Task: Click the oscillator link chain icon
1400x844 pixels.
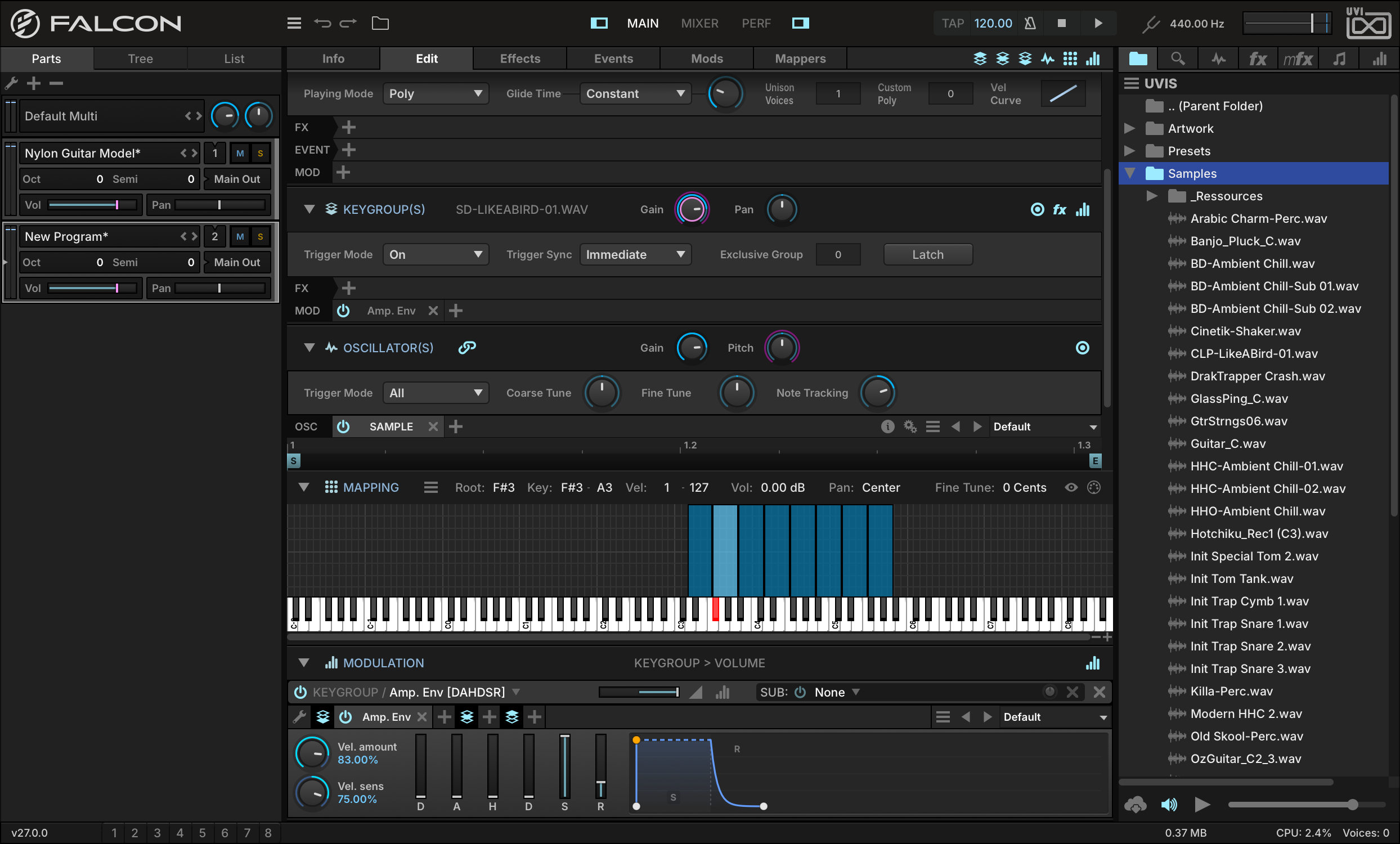Action: point(467,348)
